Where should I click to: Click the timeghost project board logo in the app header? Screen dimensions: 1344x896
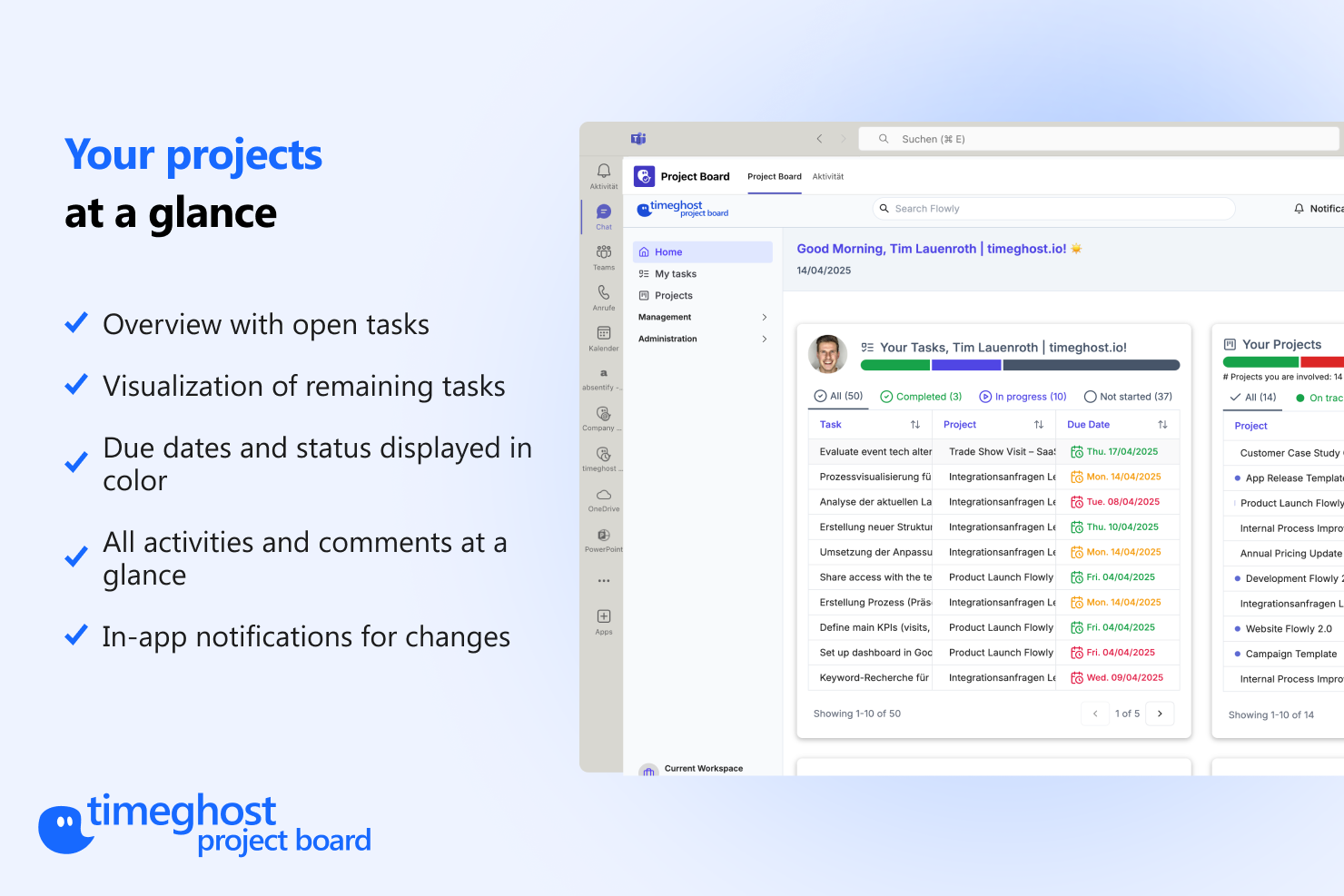tap(683, 209)
